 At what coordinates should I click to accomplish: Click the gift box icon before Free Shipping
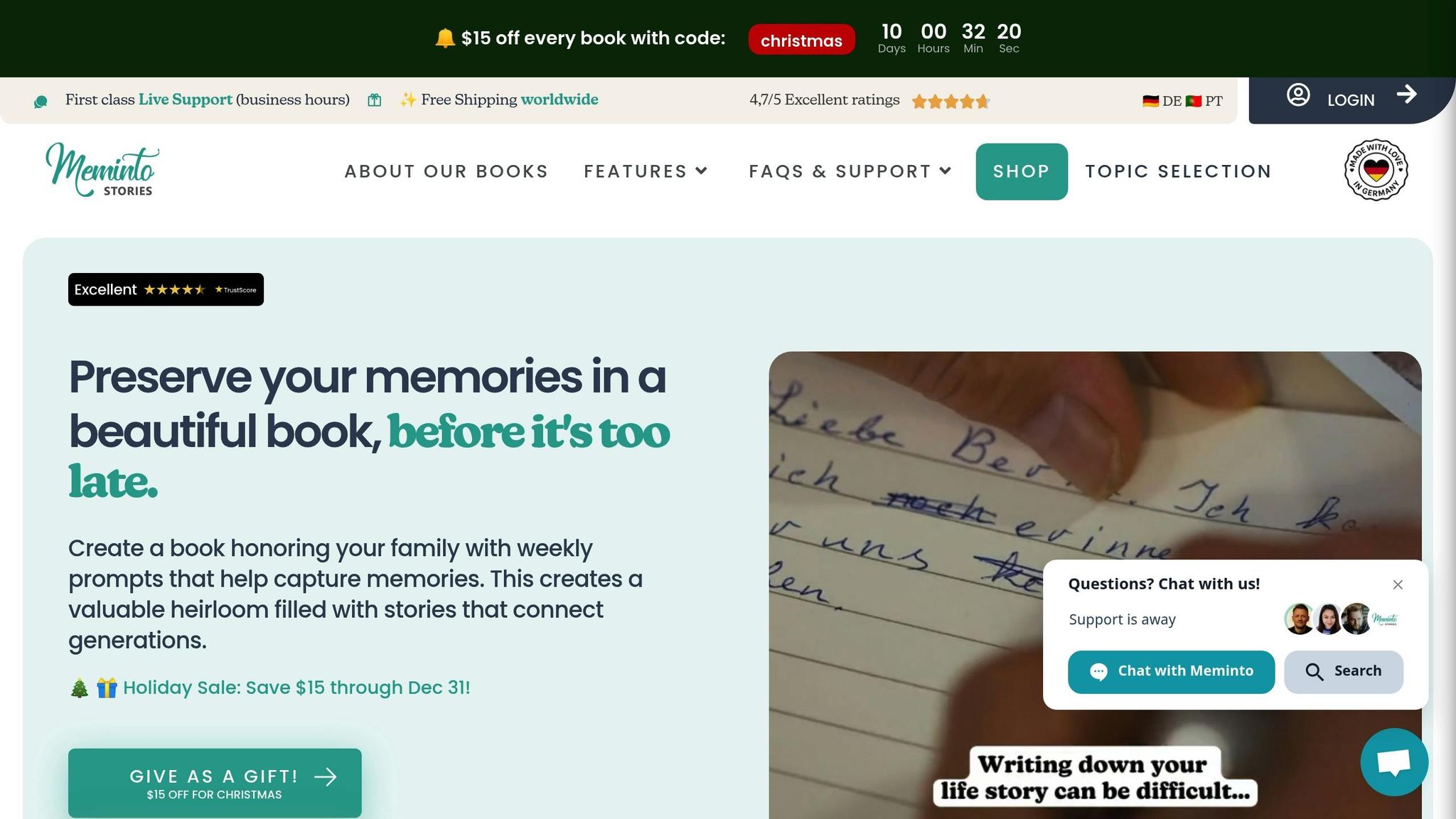[x=375, y=100]
